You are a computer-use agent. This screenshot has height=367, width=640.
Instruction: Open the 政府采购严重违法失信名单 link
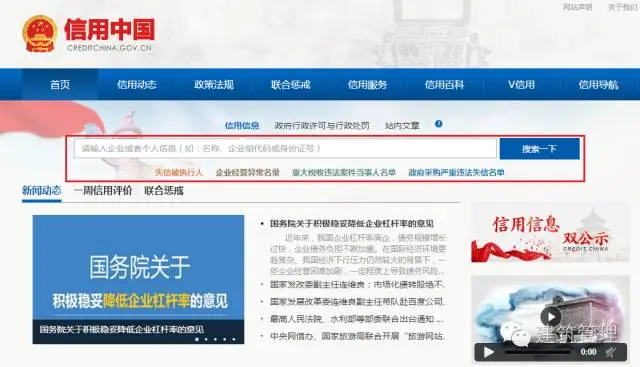click(456, 172)
